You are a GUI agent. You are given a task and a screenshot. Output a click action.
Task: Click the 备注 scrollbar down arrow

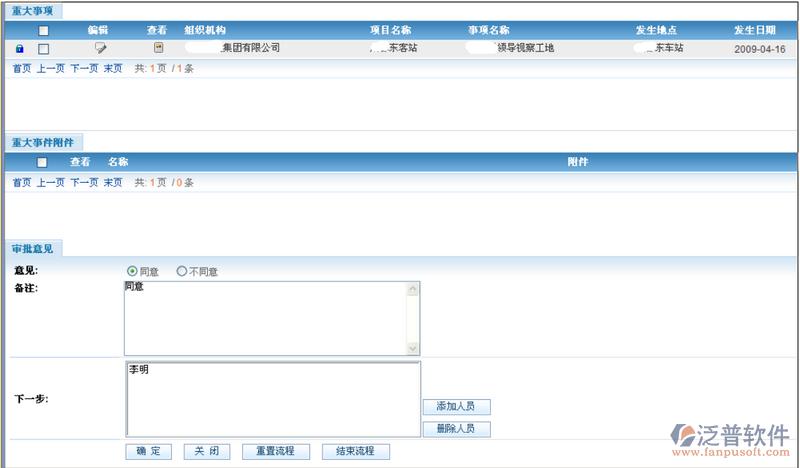pos(413,348)
